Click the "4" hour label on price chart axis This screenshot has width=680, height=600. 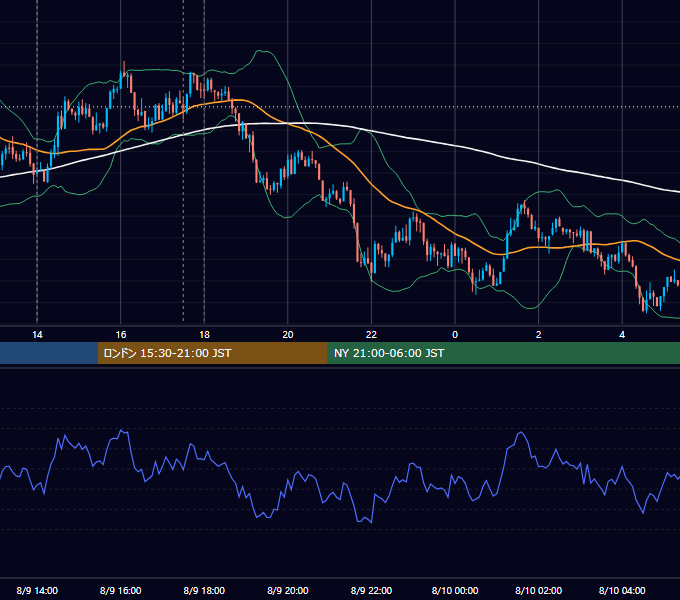(x=622, y=335)
